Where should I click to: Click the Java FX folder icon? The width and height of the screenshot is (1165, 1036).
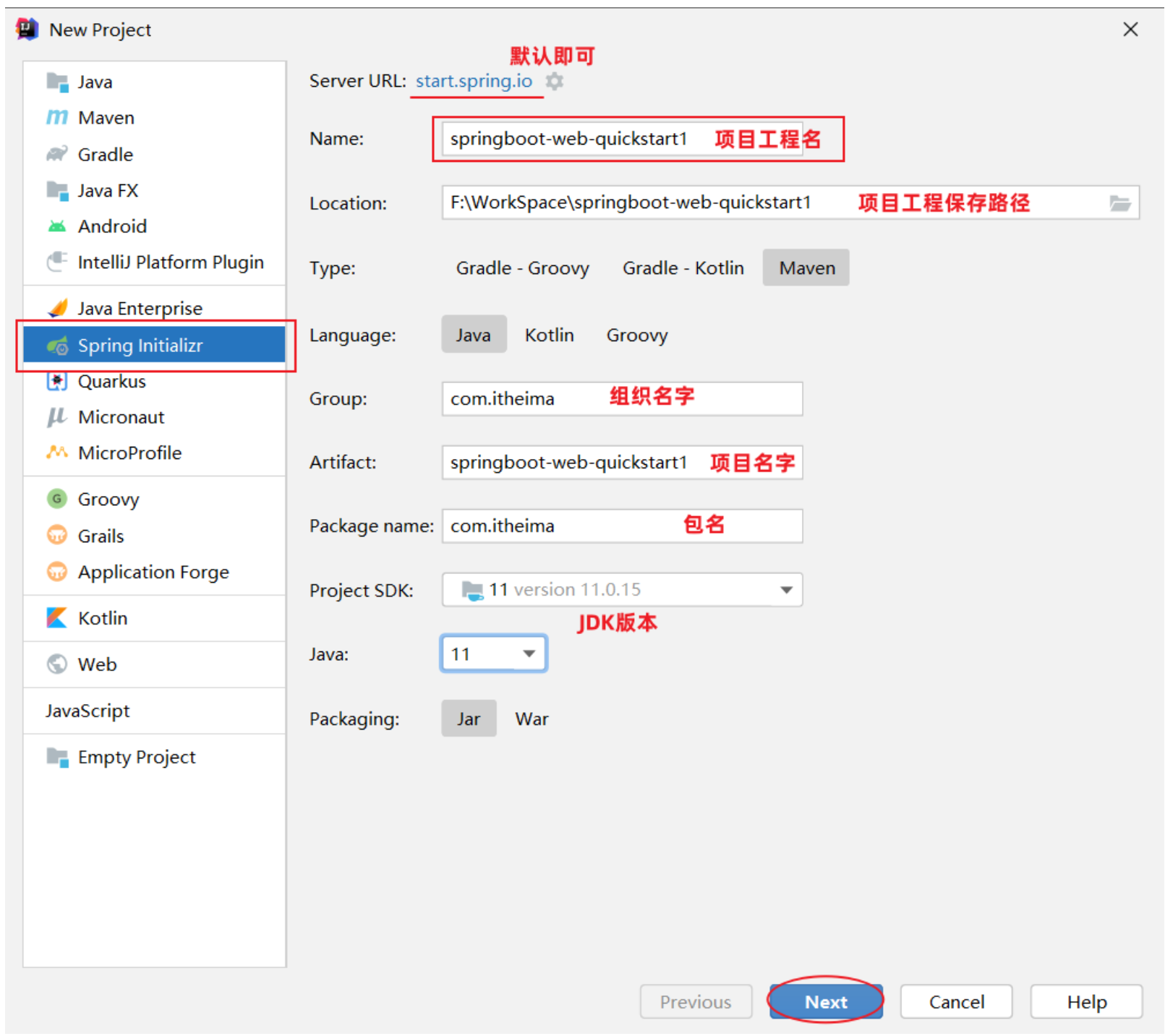(x=57, y=190)
